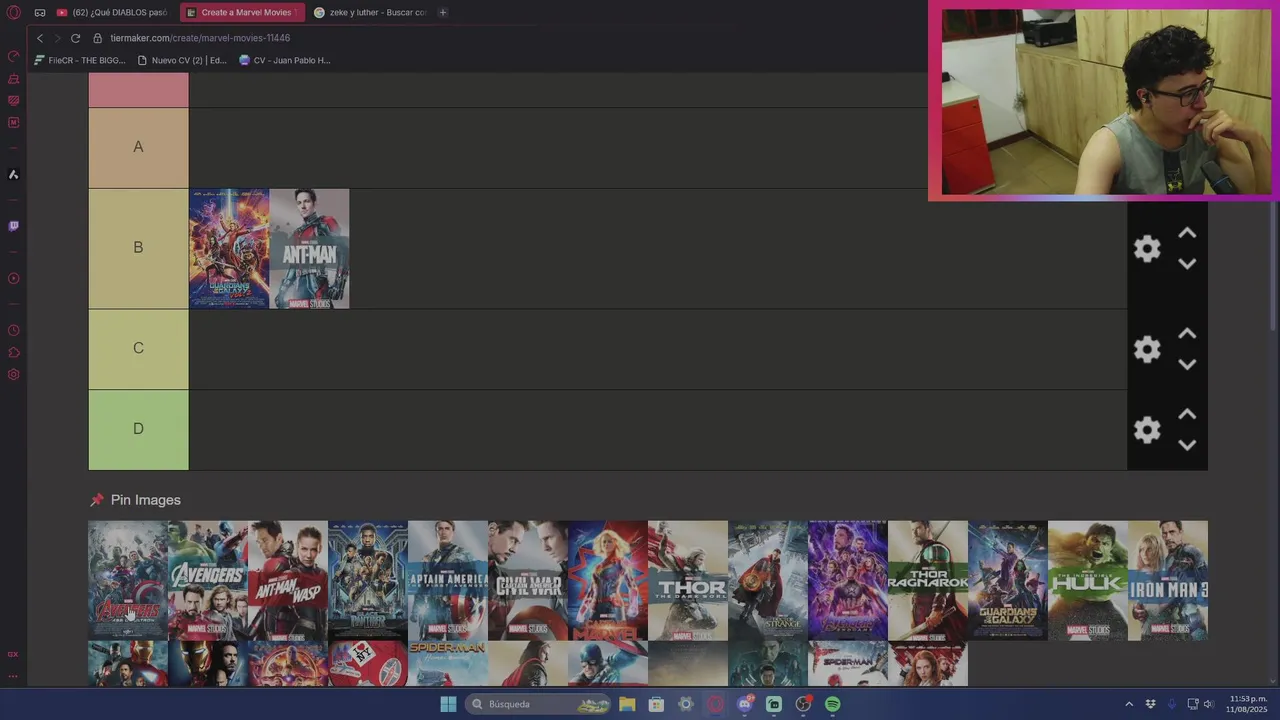Open File Explorer from the taskbar
The height and width of the screenshot is (720, 1280).
pyautogui.click(x=627, y=704)
